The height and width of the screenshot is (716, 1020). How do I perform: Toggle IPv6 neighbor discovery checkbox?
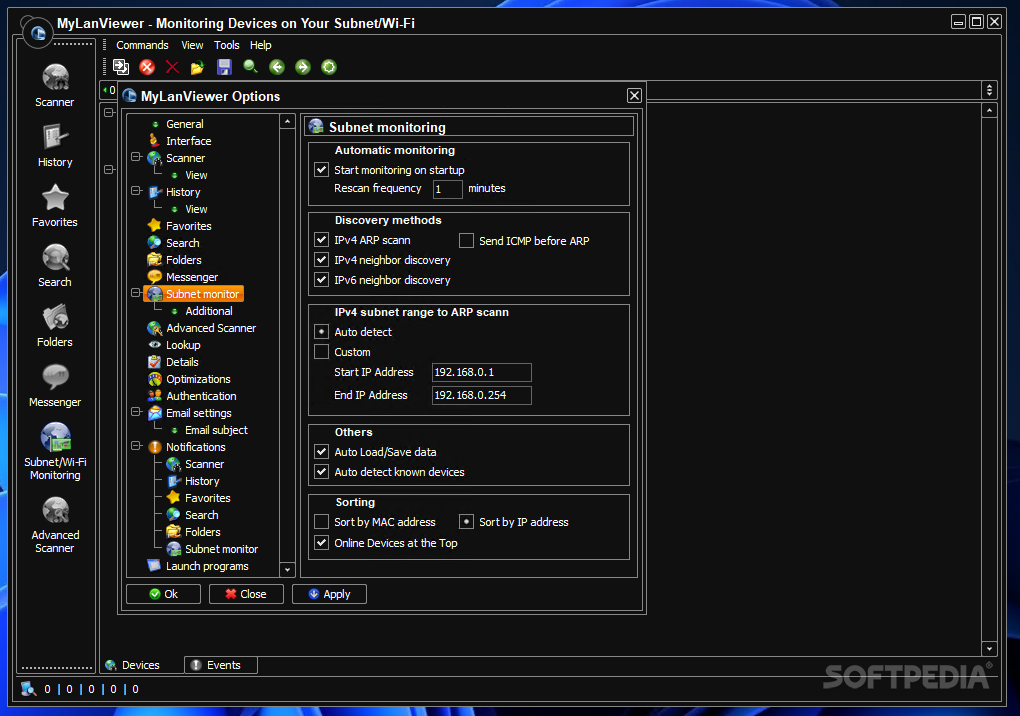[x=321, y=280]
